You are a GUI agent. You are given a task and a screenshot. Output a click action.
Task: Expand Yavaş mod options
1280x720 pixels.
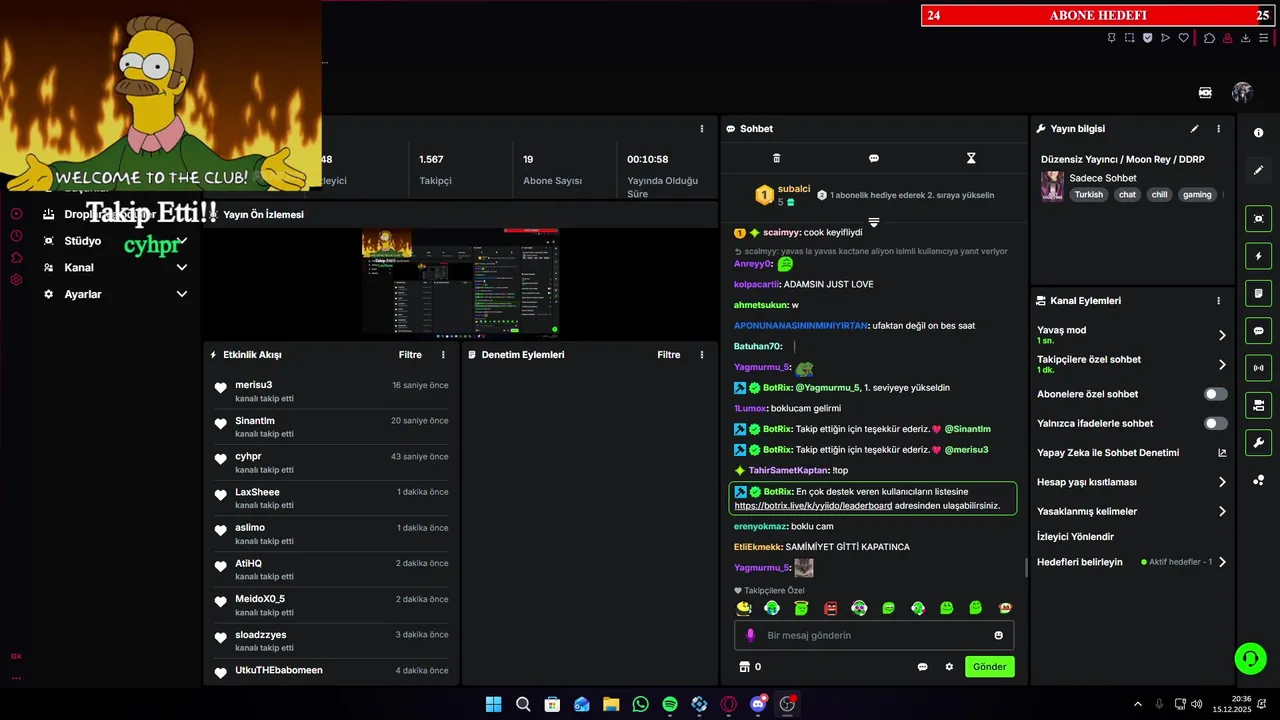(x=1221, y=335)
